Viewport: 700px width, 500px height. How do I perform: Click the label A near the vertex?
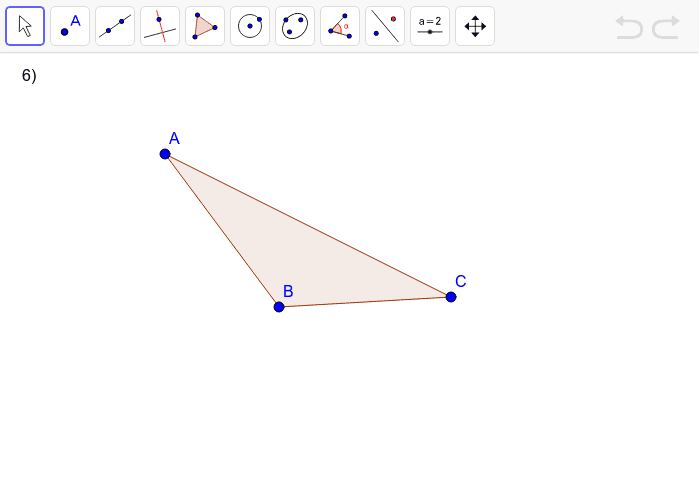tap(174, 138)
